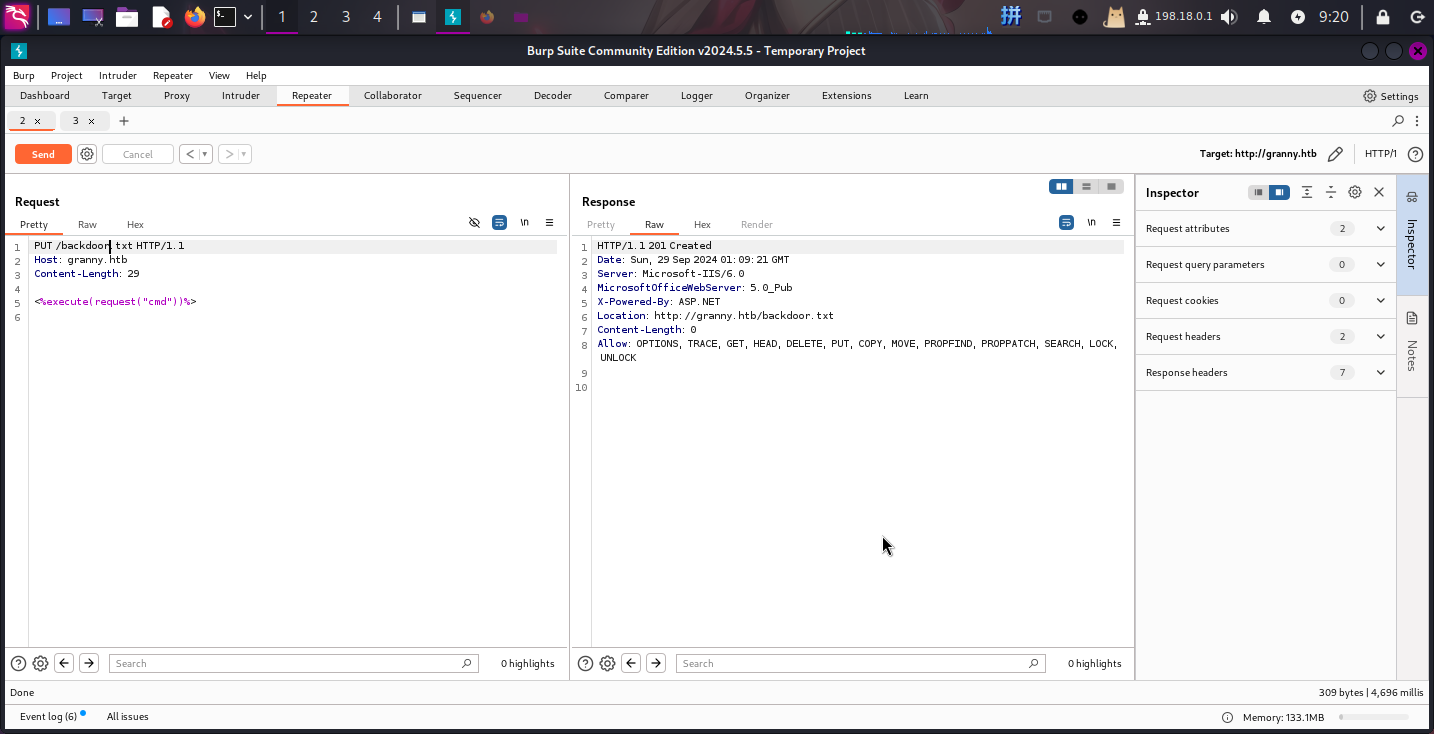This screenshot has width=1434, height=734.
Task: Open All issues in status bar
Action: (128, 717)
